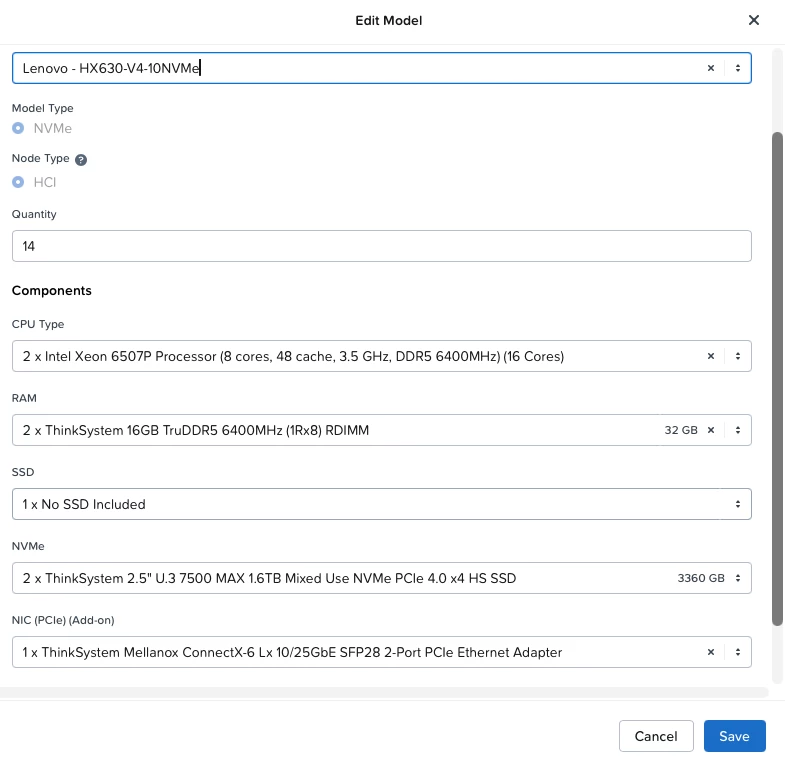Click the Cancel button
This screenshot has width=785, height=761.
coord(656,736)
